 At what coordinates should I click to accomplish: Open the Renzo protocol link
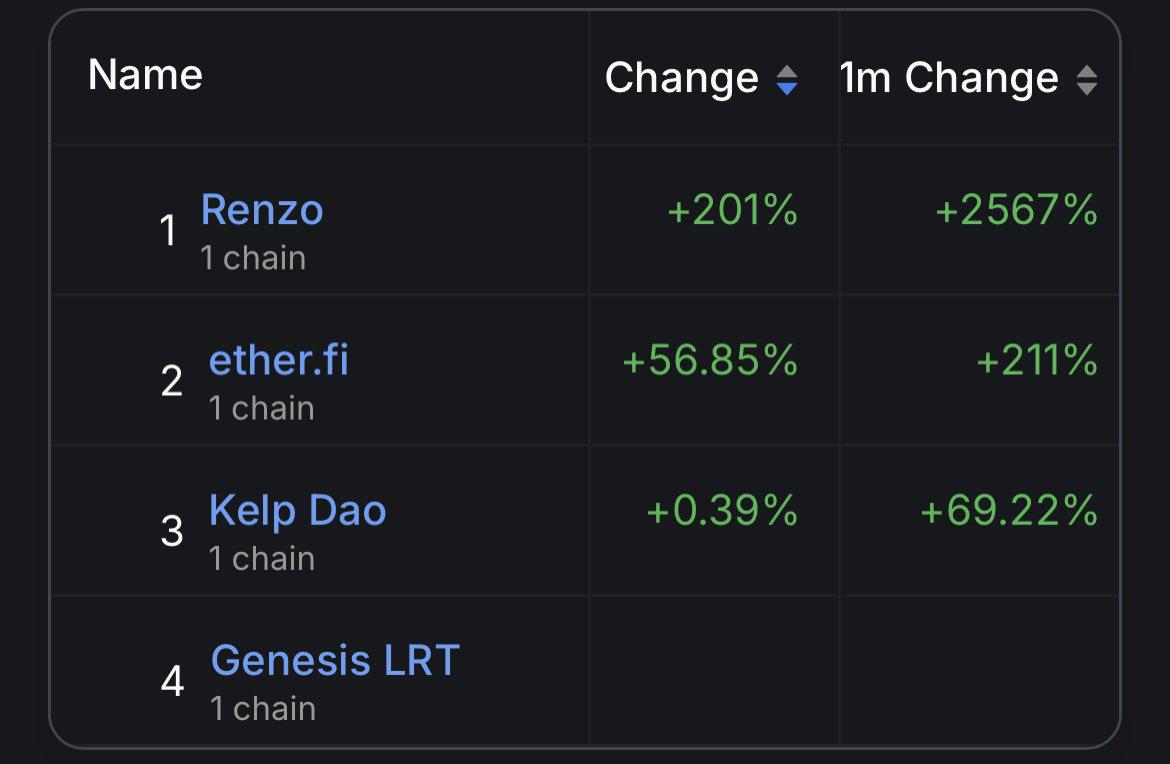262,210
